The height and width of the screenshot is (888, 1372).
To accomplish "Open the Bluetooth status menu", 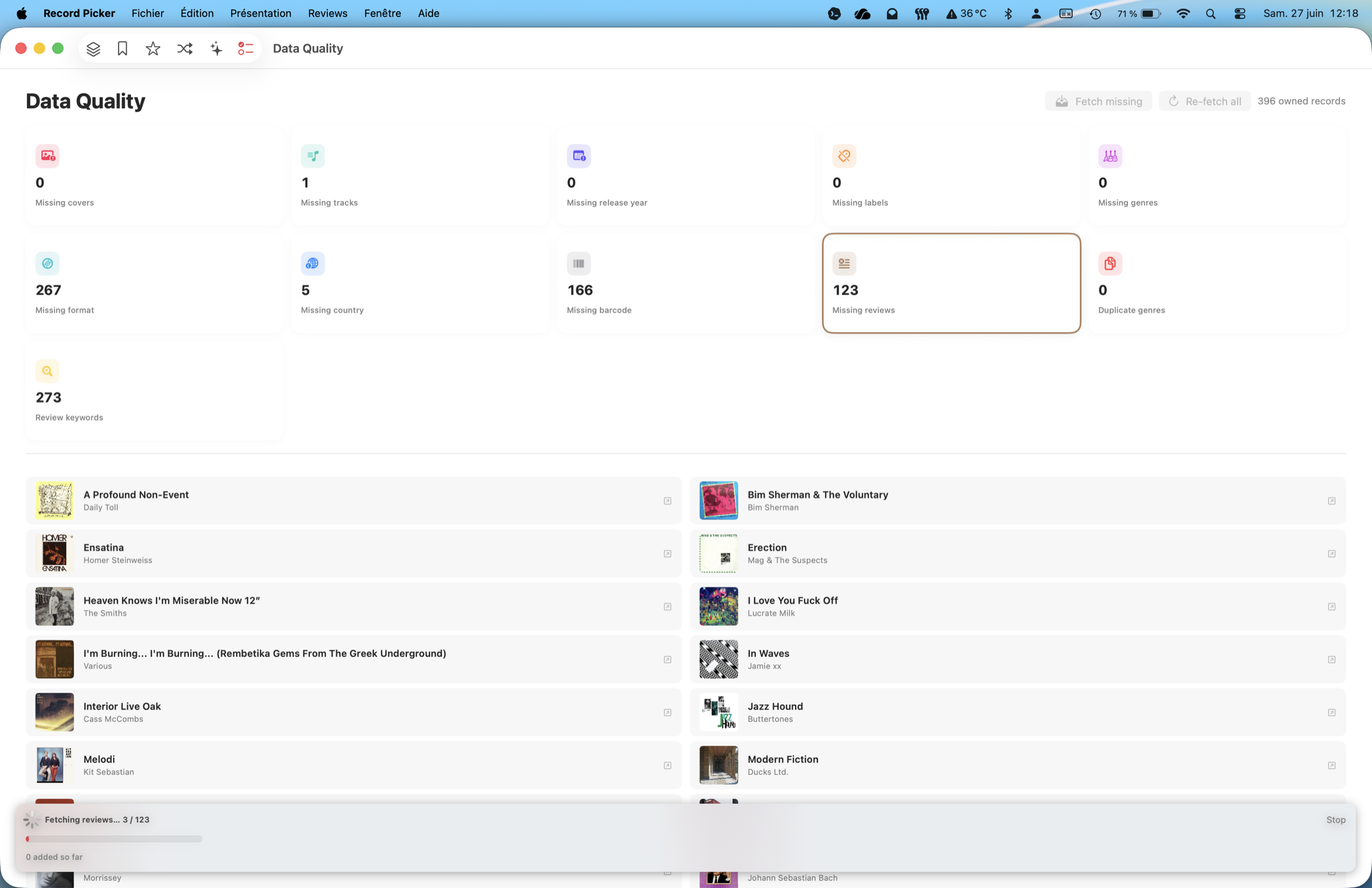I will (x=1008, y=14).
